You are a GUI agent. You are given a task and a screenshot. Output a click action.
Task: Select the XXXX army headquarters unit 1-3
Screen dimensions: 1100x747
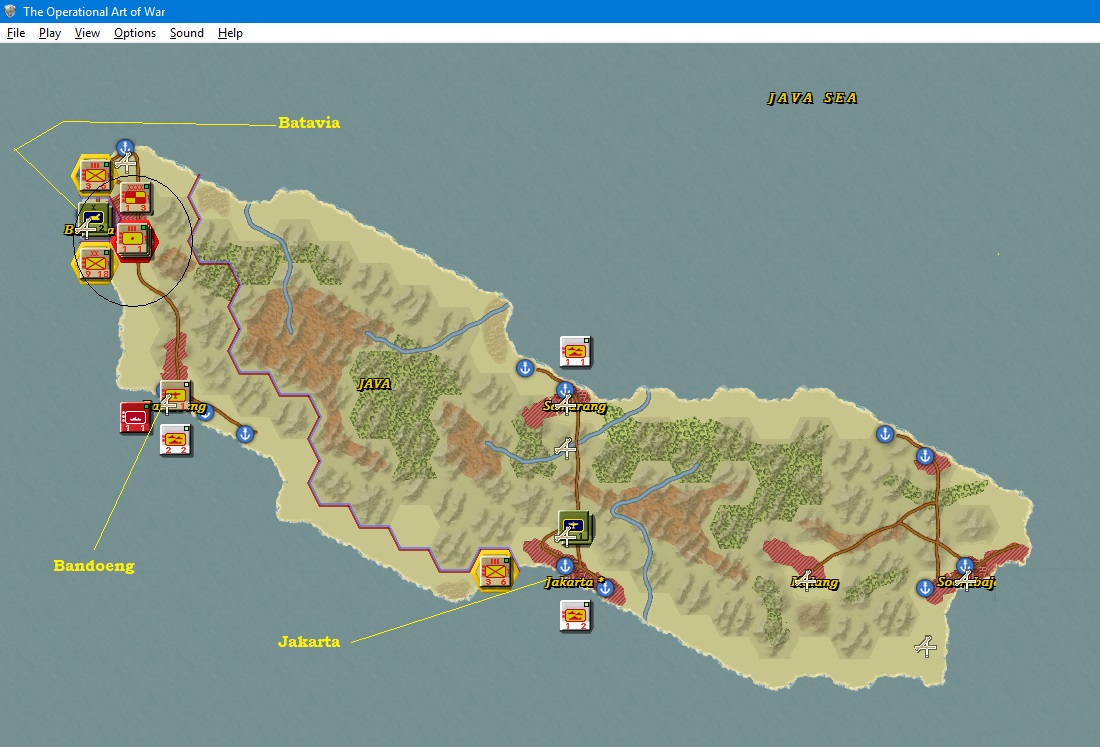135,197
